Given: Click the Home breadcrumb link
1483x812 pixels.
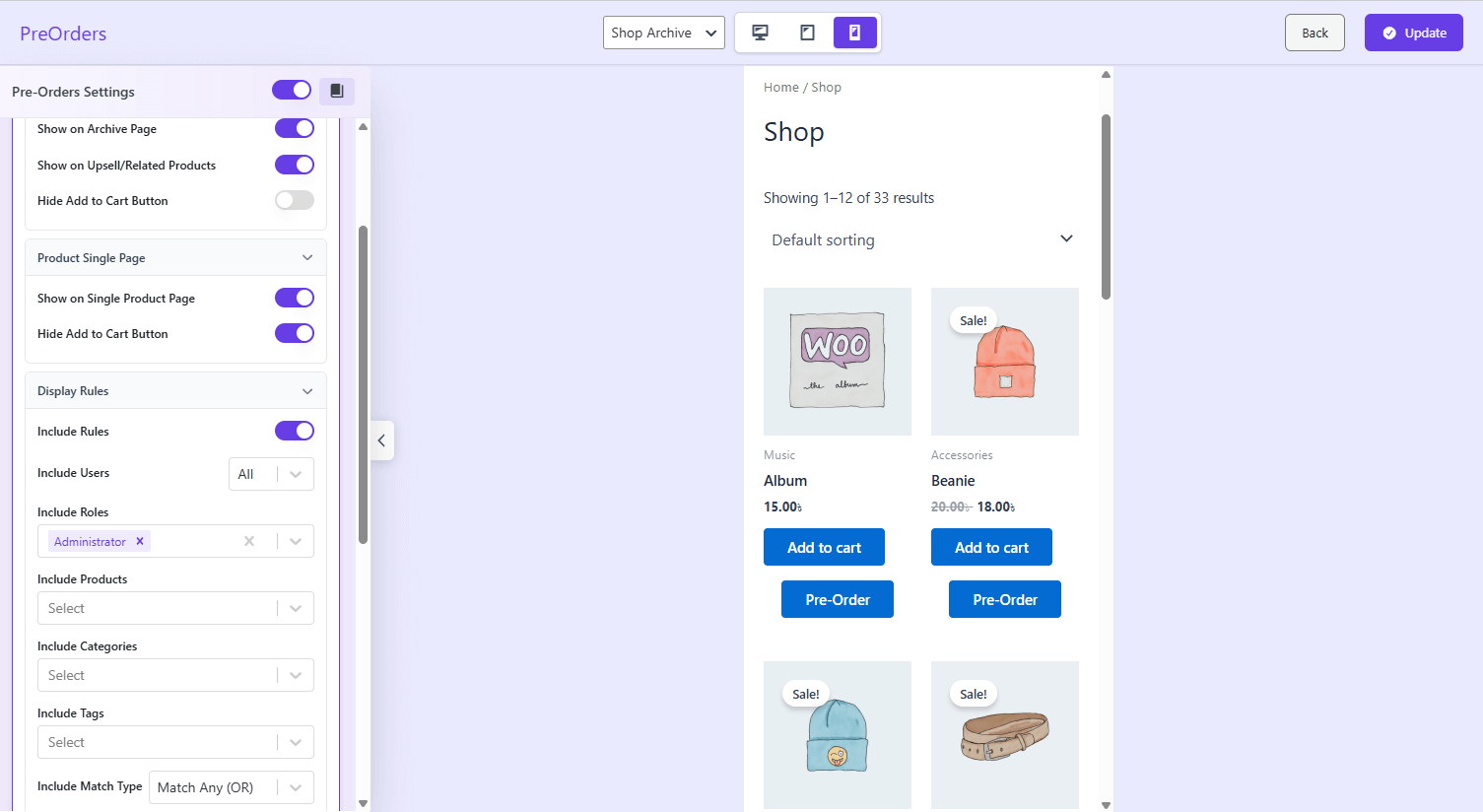Looking at the screenshot, I should 780,87.
